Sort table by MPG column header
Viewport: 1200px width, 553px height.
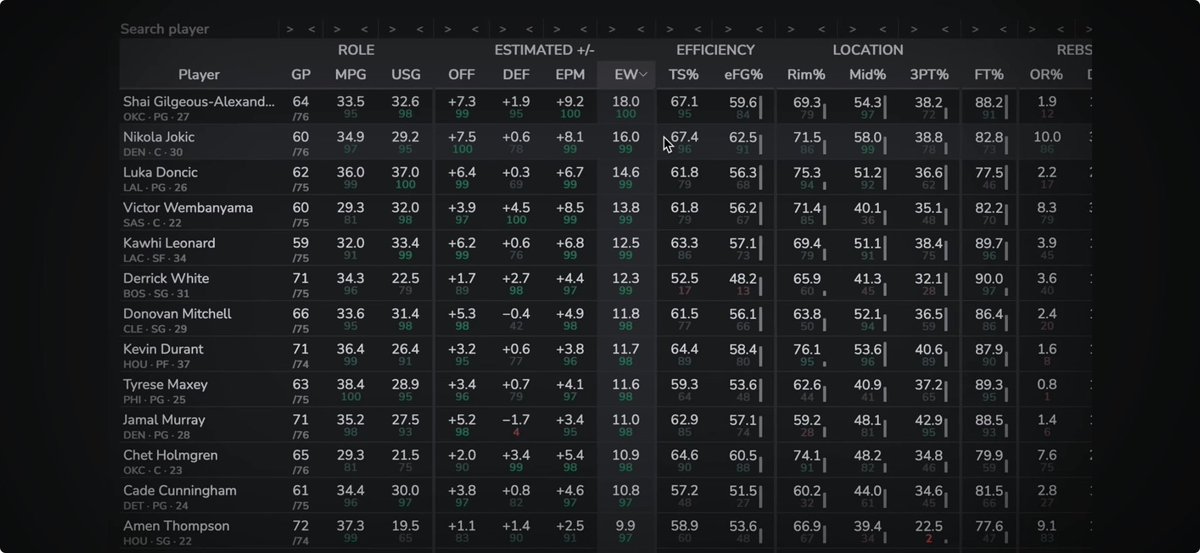click(x=351, y=75)
